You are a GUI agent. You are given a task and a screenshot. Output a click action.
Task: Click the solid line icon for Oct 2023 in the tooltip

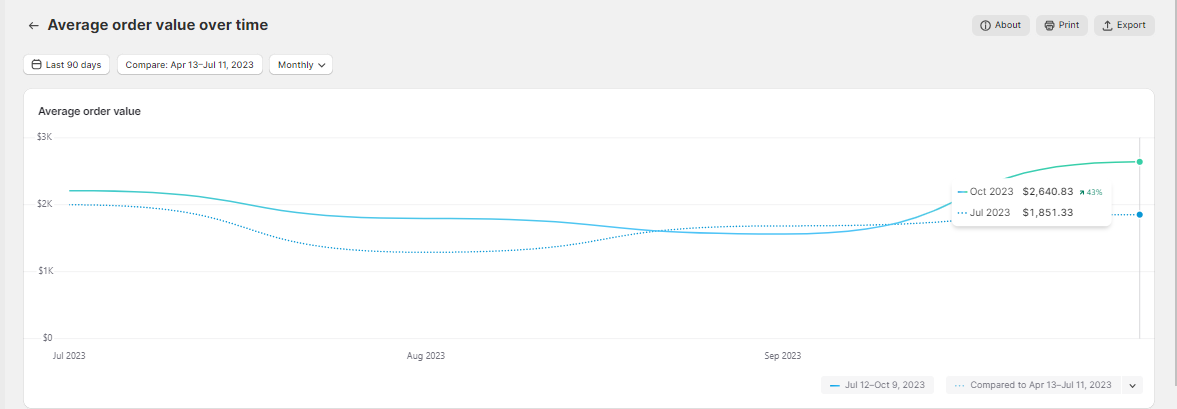coord(962,192)
